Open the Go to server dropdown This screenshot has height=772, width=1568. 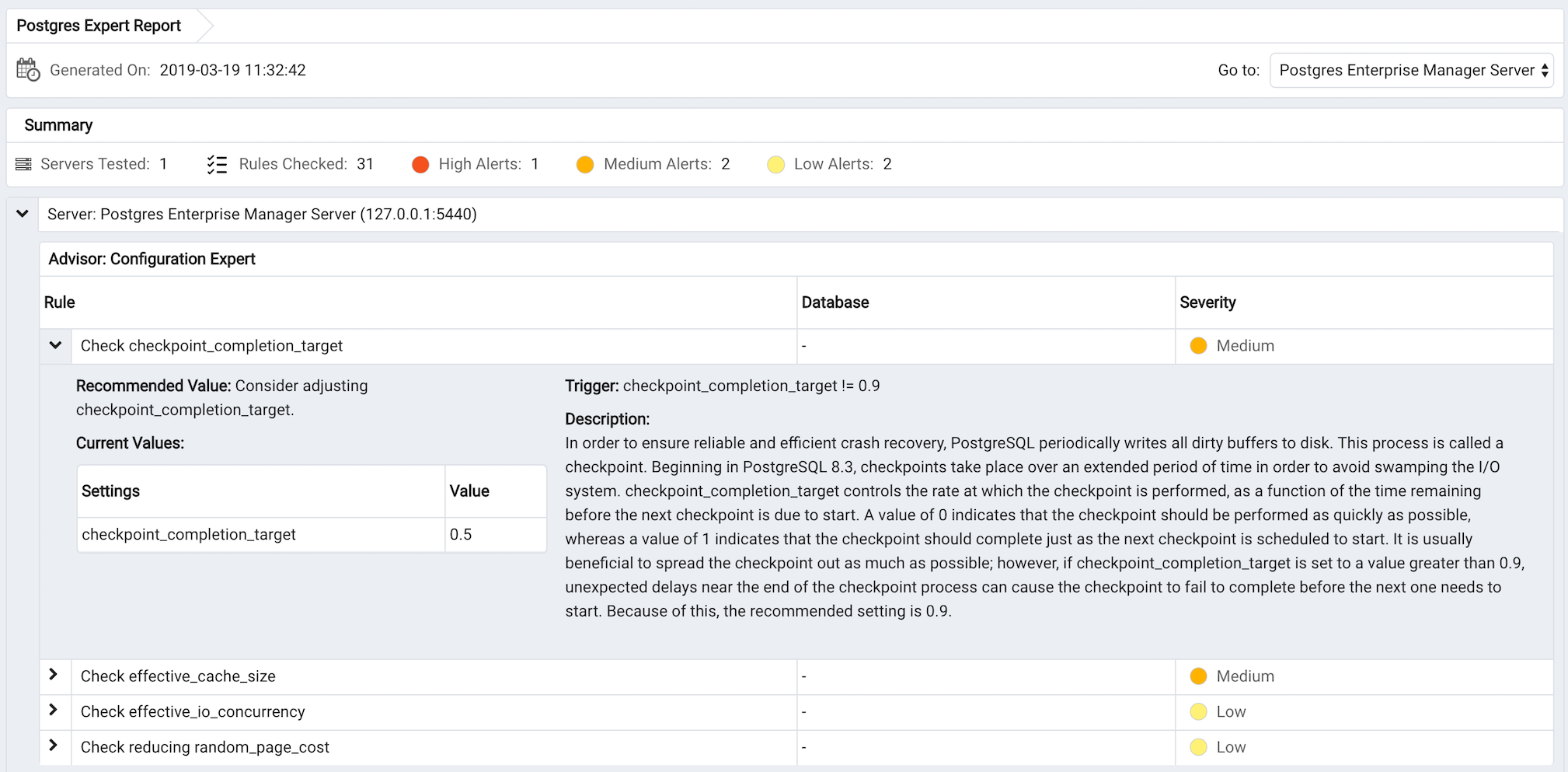coord(1411,70)
